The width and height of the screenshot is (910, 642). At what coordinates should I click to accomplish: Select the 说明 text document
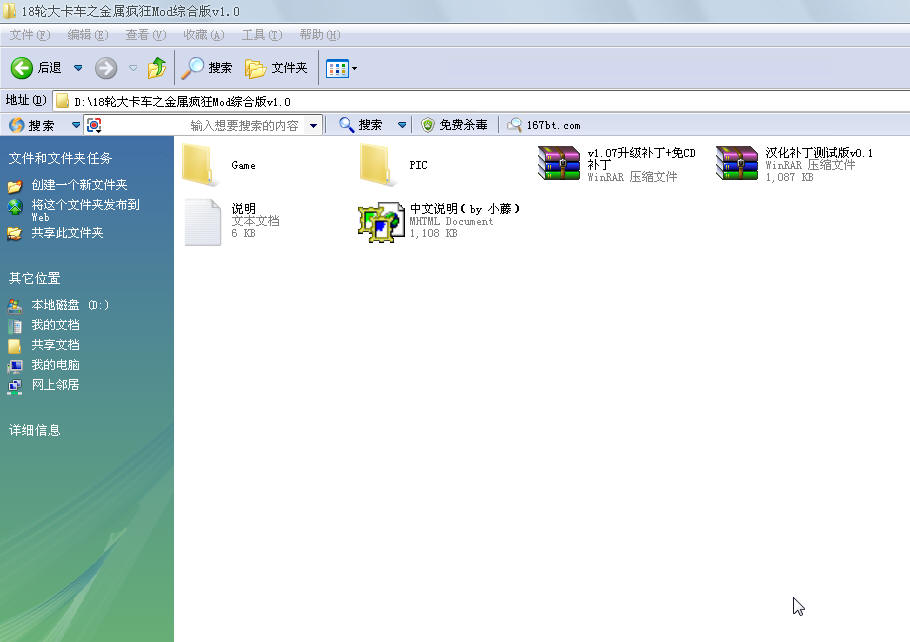point(203,221)
